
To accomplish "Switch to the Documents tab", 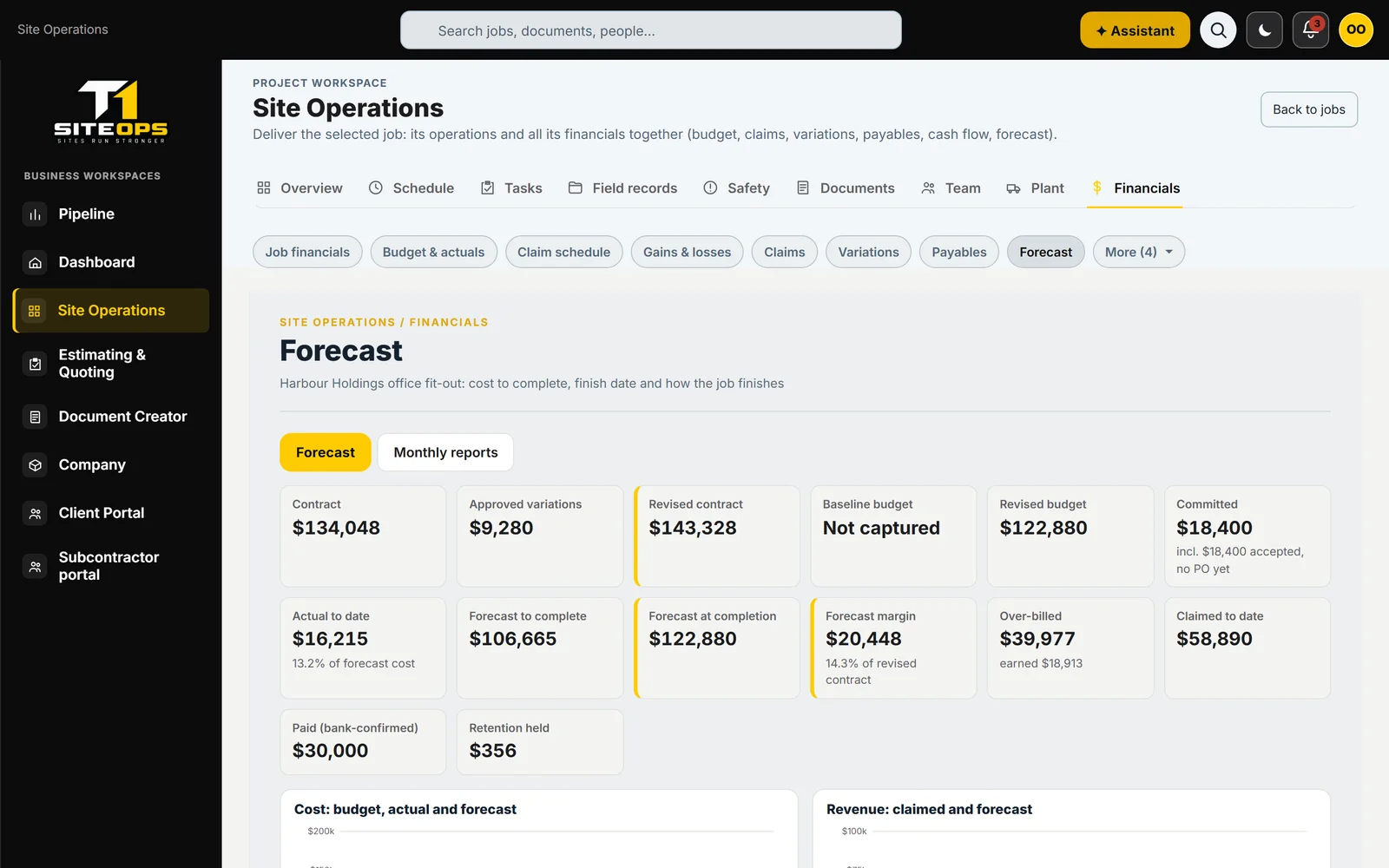I will tap(845, 187).
